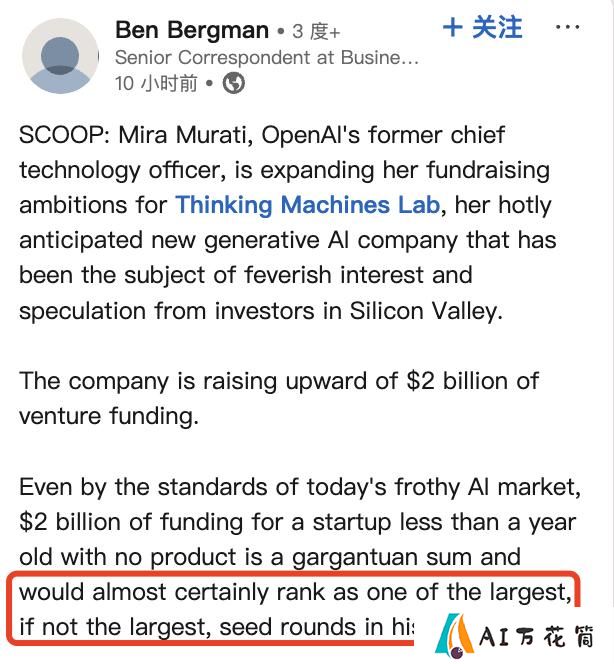Screen dimensions: 614x664
Task: Click the 10 小时前 timestamp
Action: click(x=156, y=83)
